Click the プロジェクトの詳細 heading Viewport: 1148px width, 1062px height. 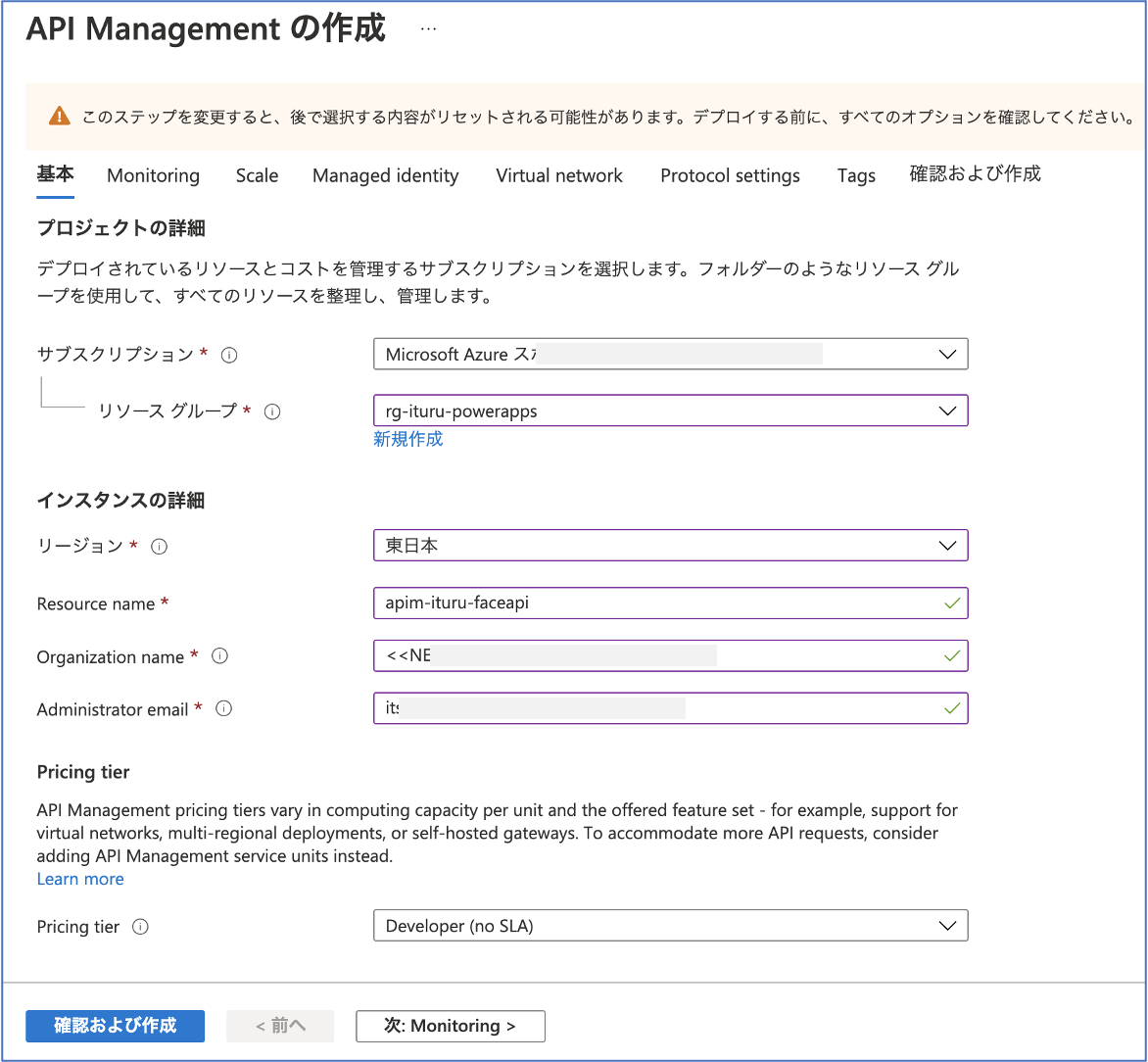coord(120,228)
